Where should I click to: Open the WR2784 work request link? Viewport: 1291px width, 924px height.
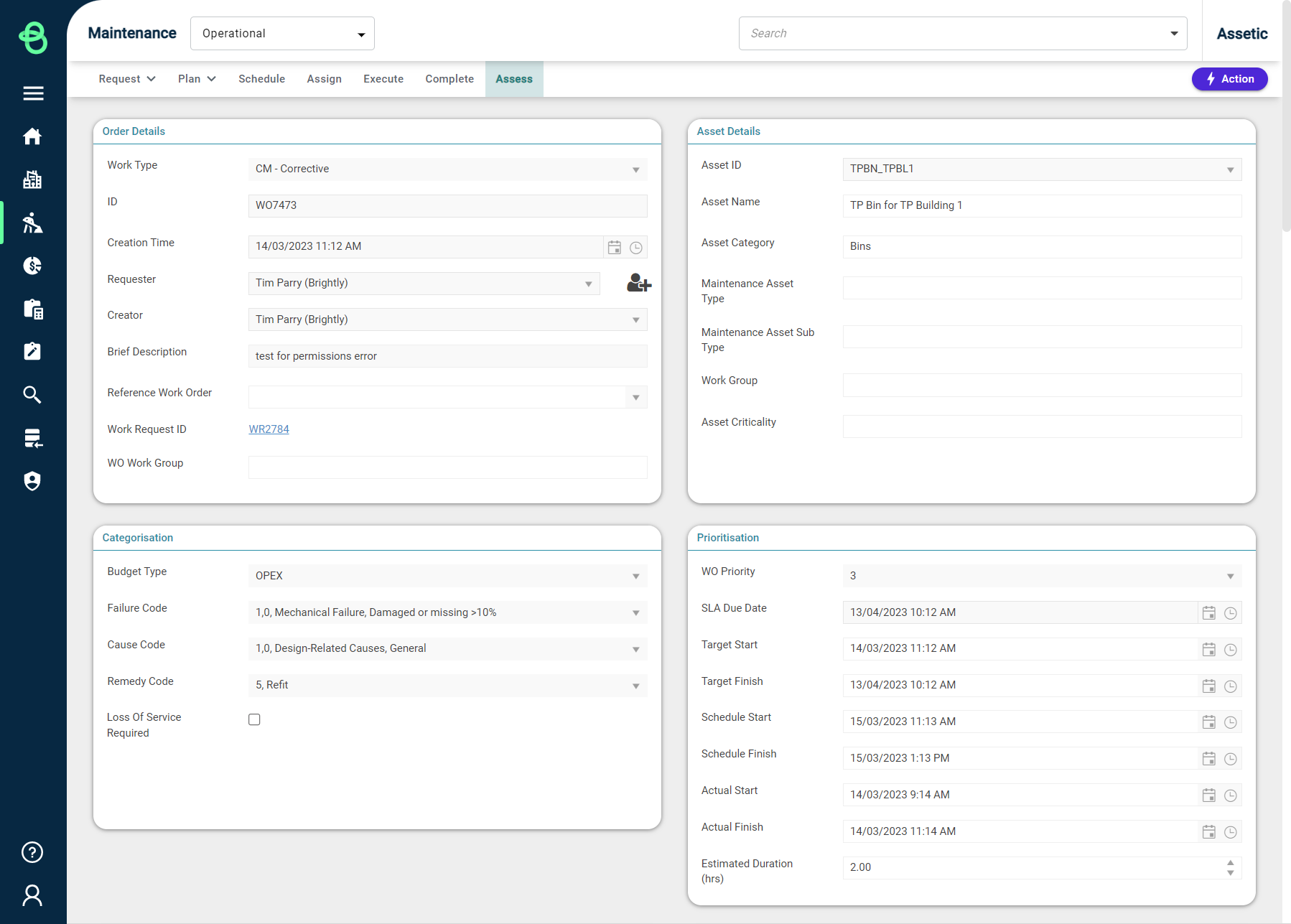point(269,429)
